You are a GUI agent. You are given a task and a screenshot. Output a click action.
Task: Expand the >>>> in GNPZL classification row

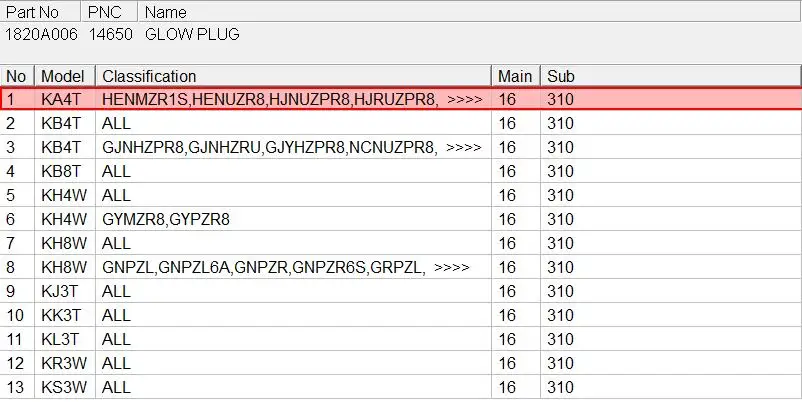click(452, 267)
